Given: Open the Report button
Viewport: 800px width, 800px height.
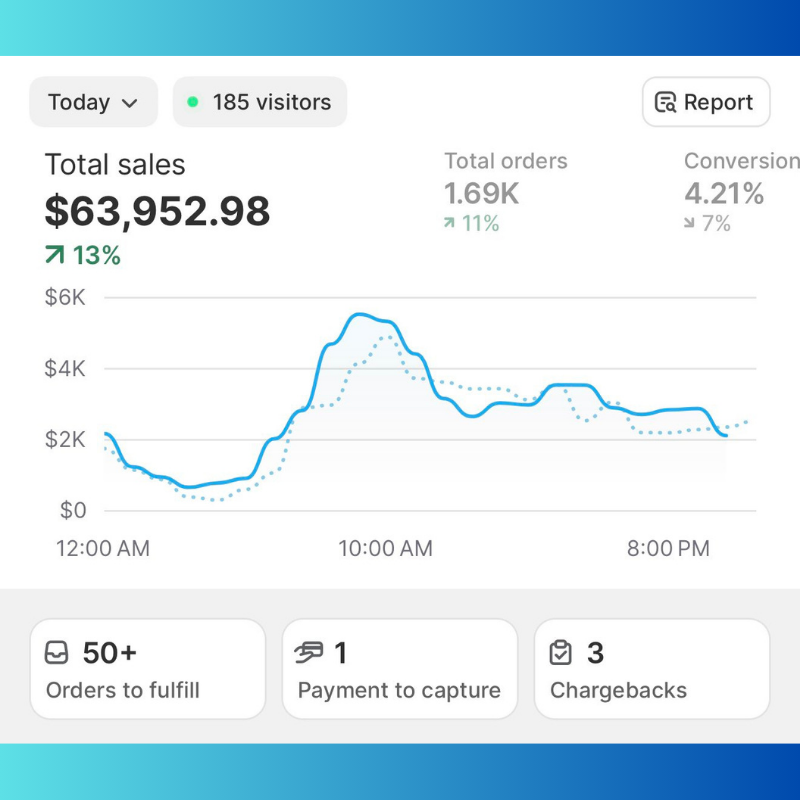Looking at the screenshot, I should coord(706,102).
